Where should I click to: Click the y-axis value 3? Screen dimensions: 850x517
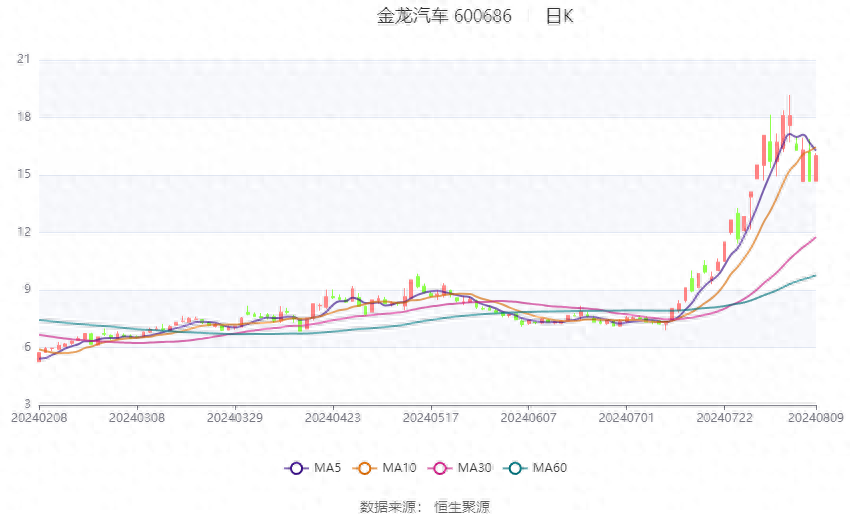coord(27,404)
